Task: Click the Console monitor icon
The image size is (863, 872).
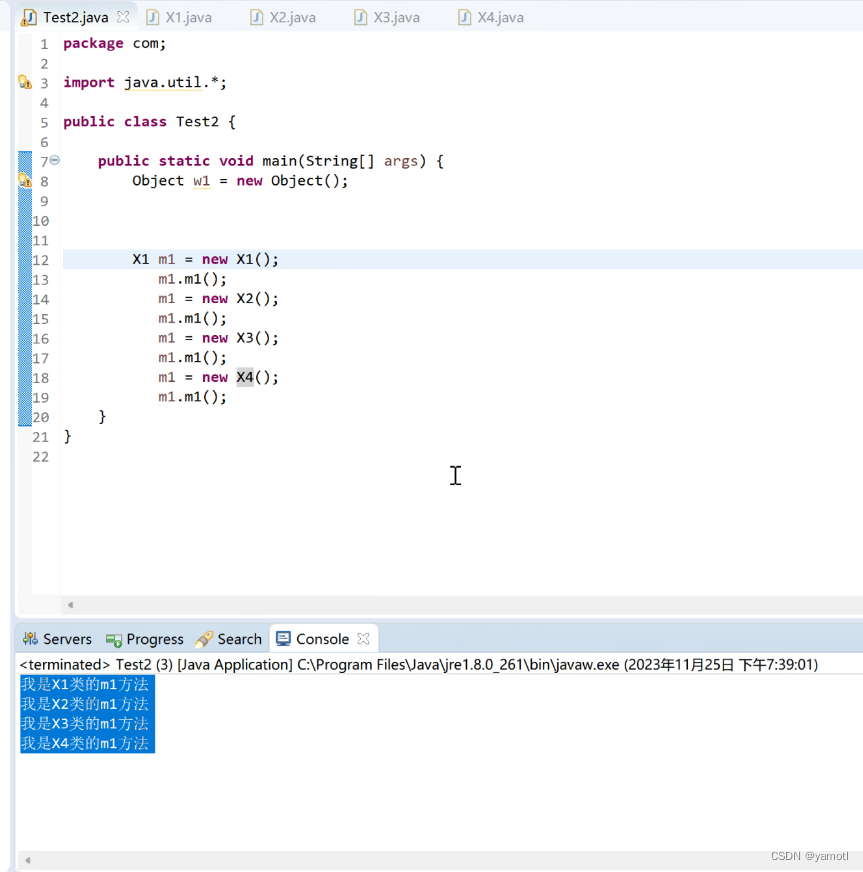Action: pos(283,638)
